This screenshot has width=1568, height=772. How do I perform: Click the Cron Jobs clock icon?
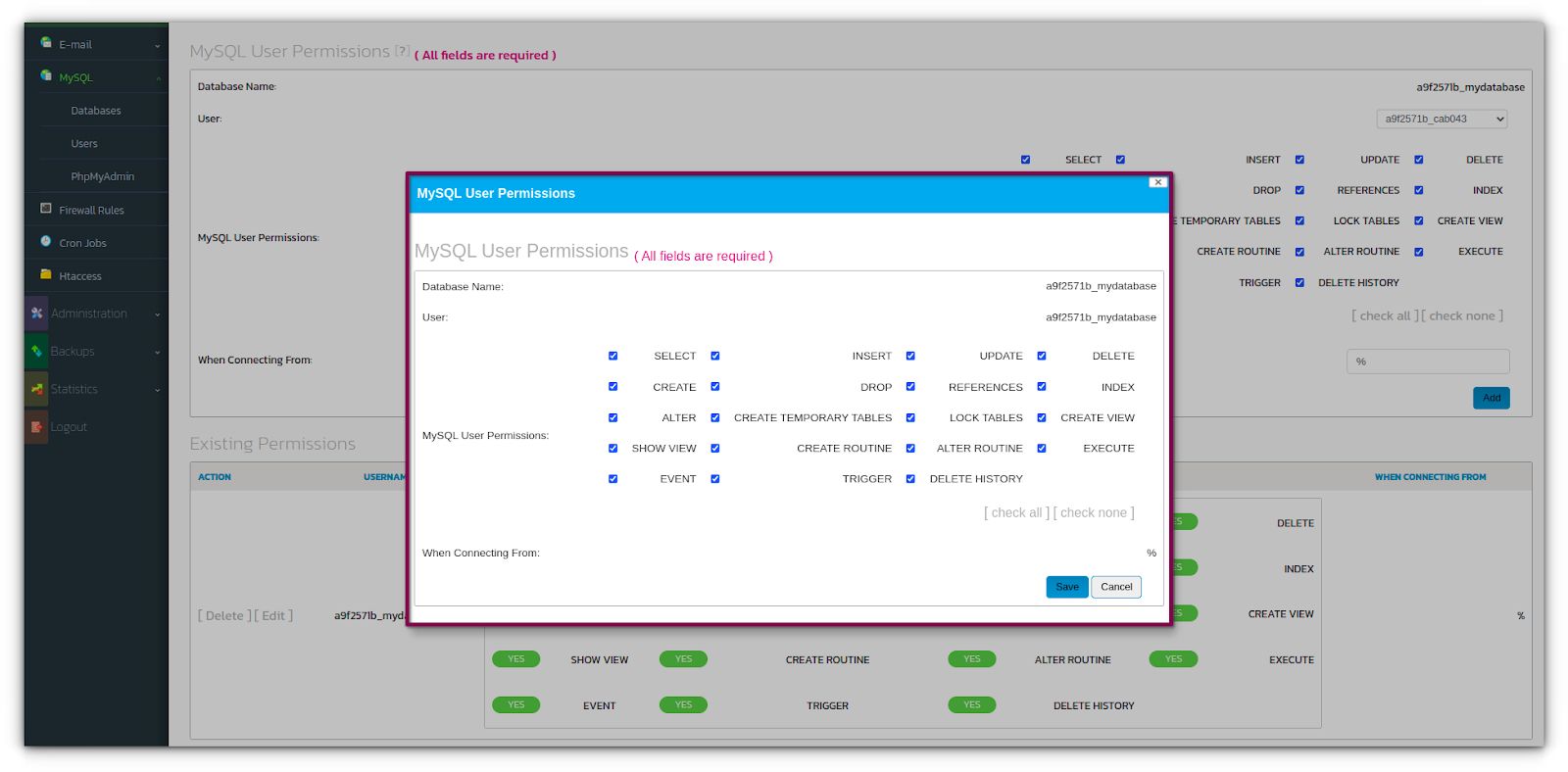[46, 241]
